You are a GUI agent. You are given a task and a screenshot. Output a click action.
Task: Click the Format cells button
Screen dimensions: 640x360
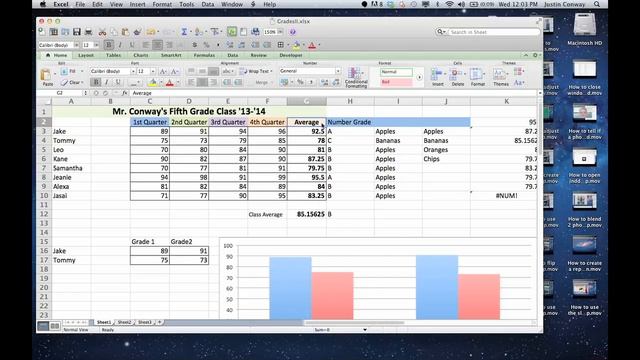[477, 77]
